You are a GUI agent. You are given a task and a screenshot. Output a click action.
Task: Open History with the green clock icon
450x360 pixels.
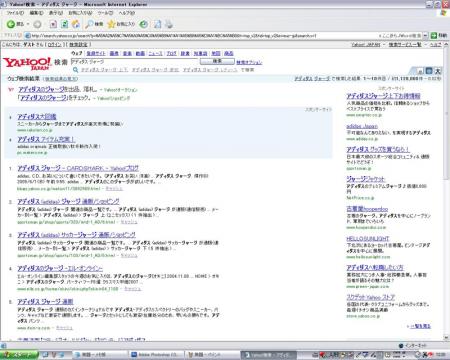coord(144,24)
